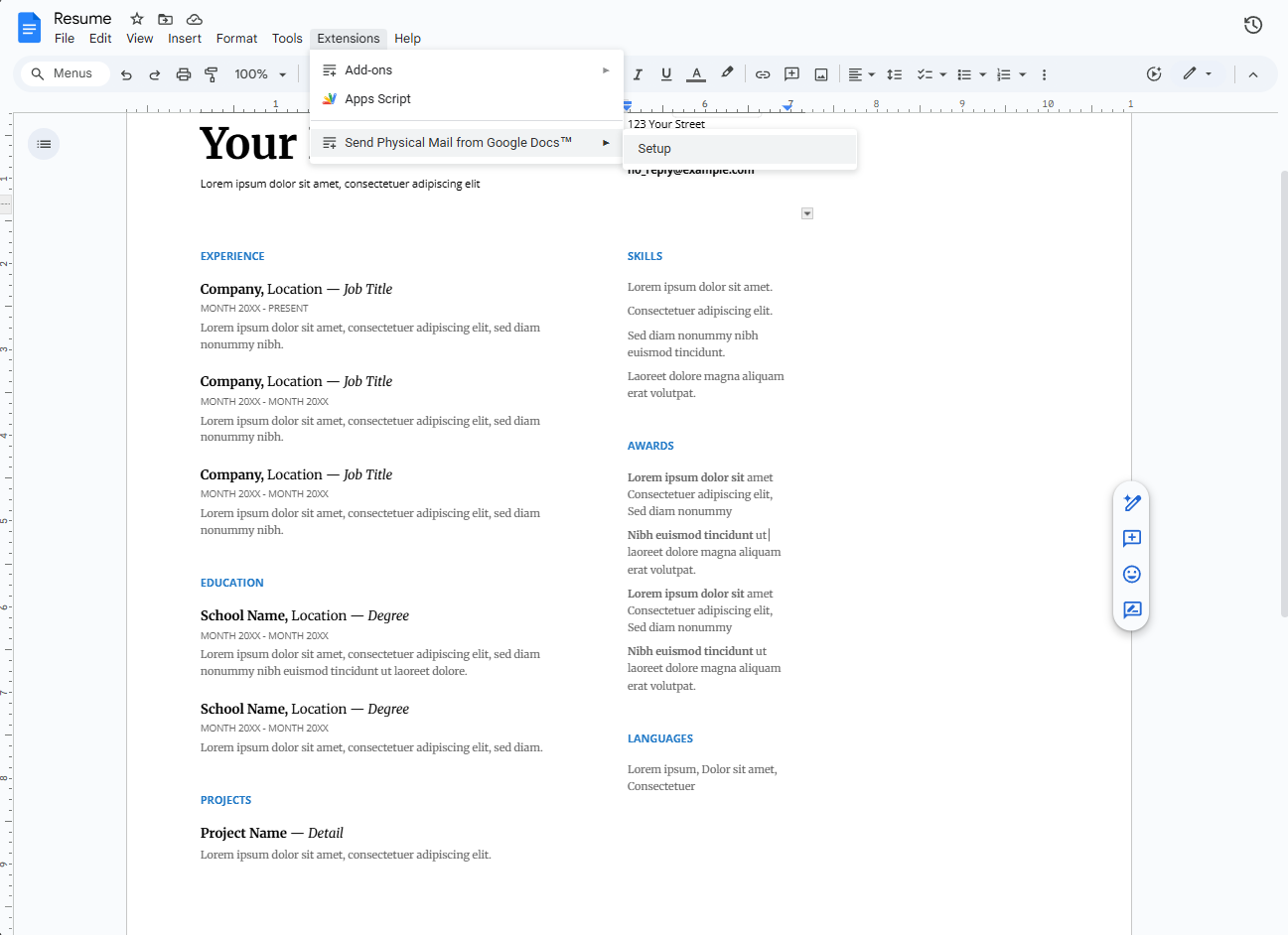Close the Extensions menu

point(349,39)
